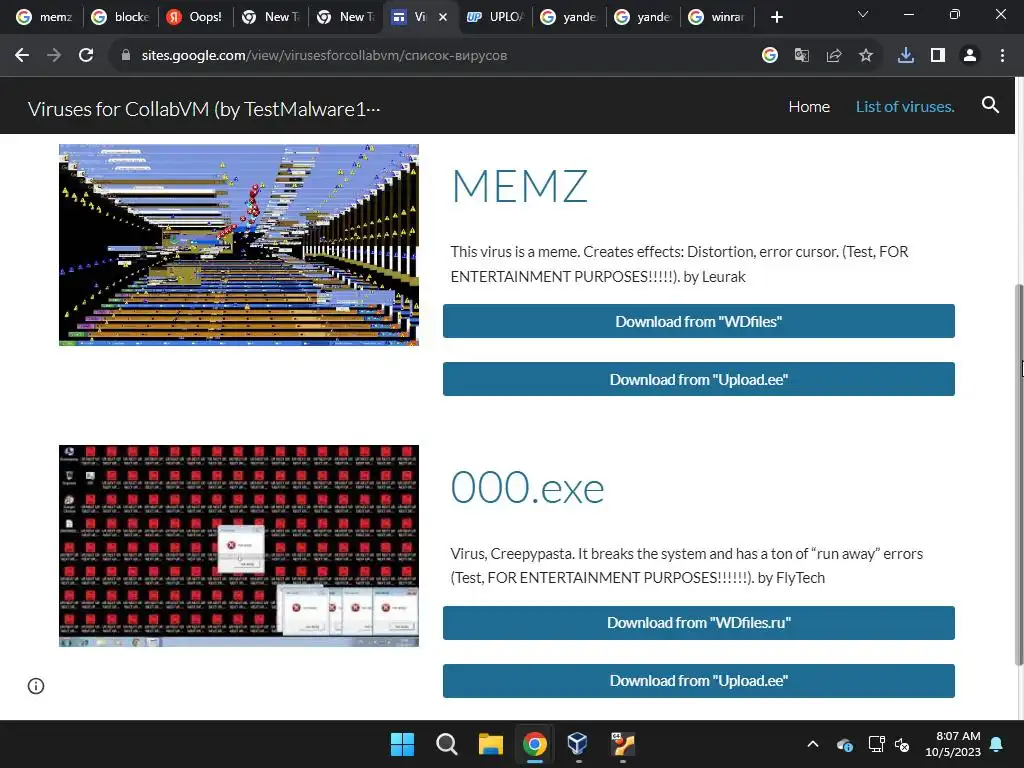Click the '000.exe' heading
This screenshot has height=768, width=1024.
tap(527, 488)
